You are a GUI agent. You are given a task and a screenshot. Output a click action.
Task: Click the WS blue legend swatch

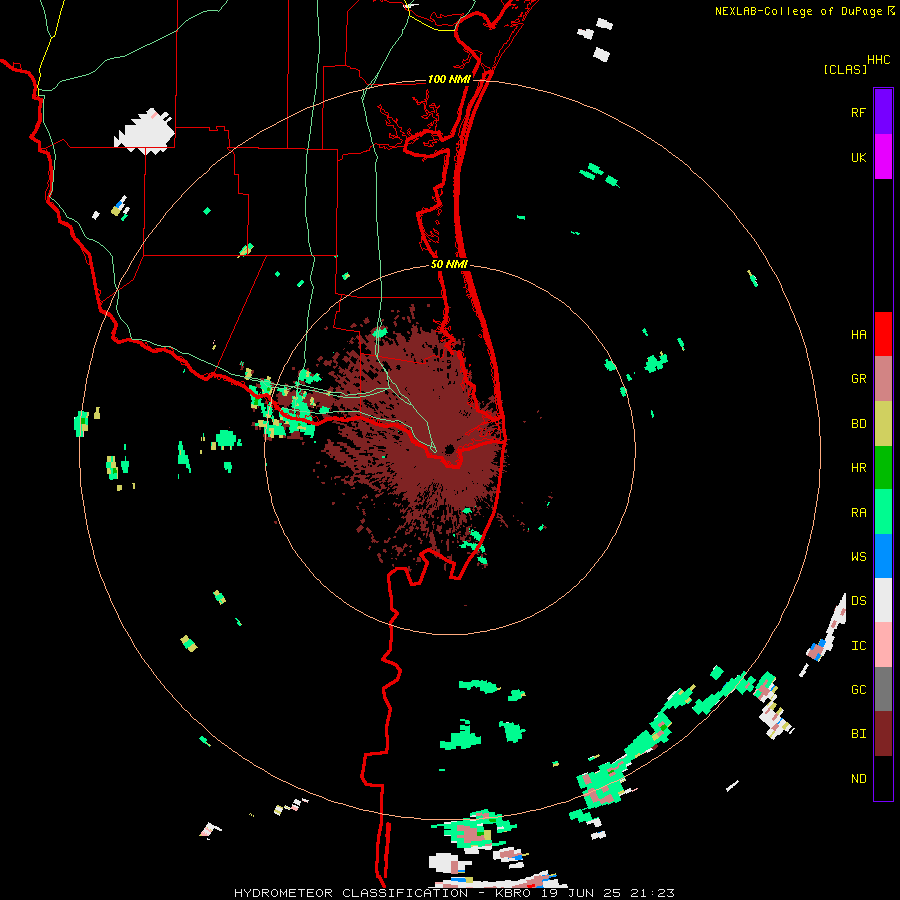[x=883, y=556]
